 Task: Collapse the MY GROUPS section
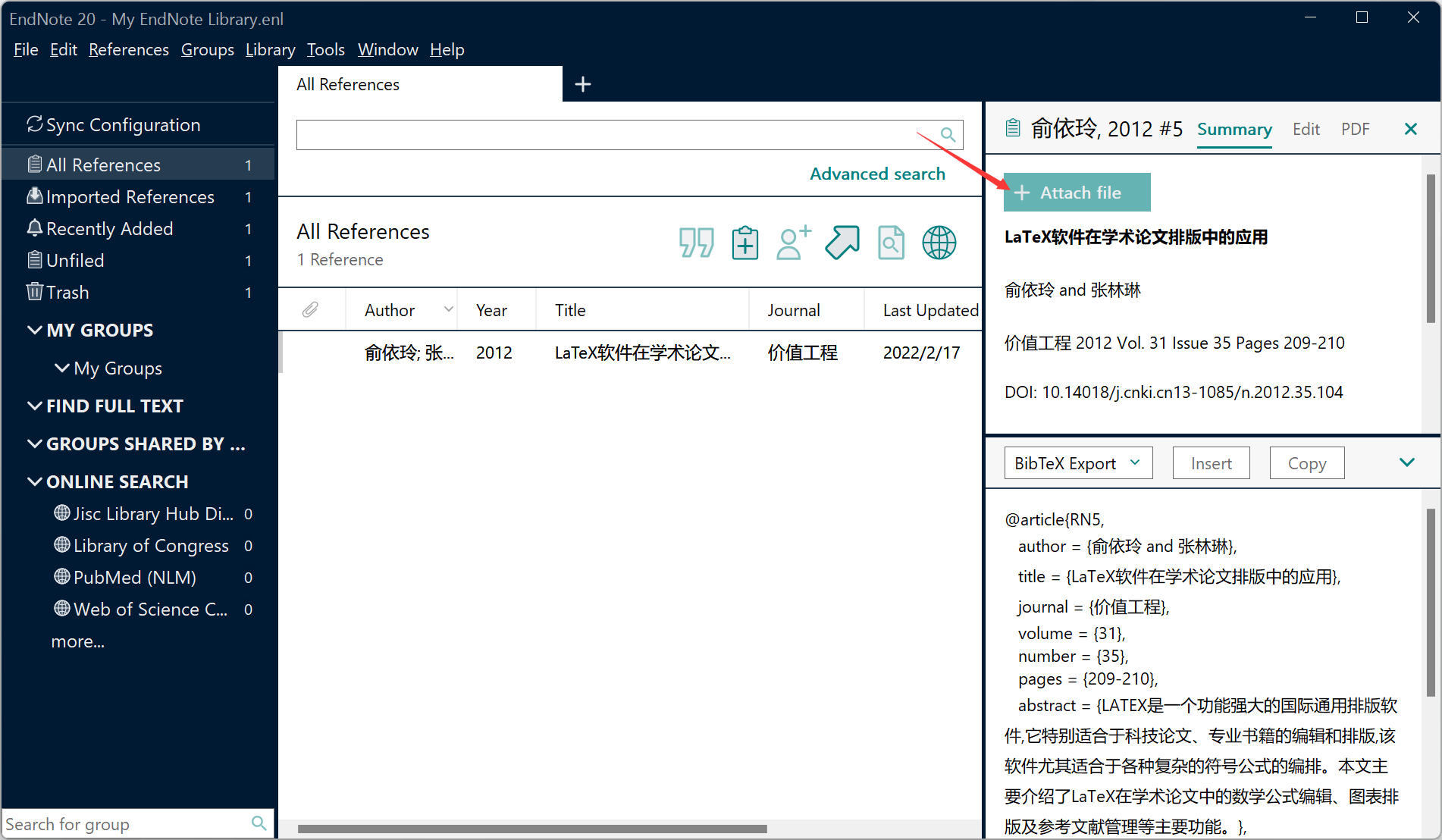pos(35,330)
